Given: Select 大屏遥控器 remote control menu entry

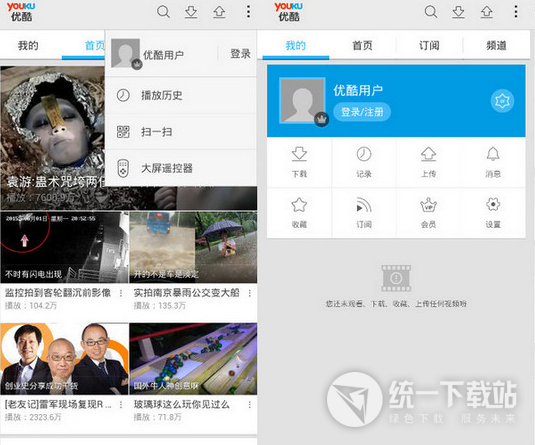Looking at the screenshot, I should point(181,168).
